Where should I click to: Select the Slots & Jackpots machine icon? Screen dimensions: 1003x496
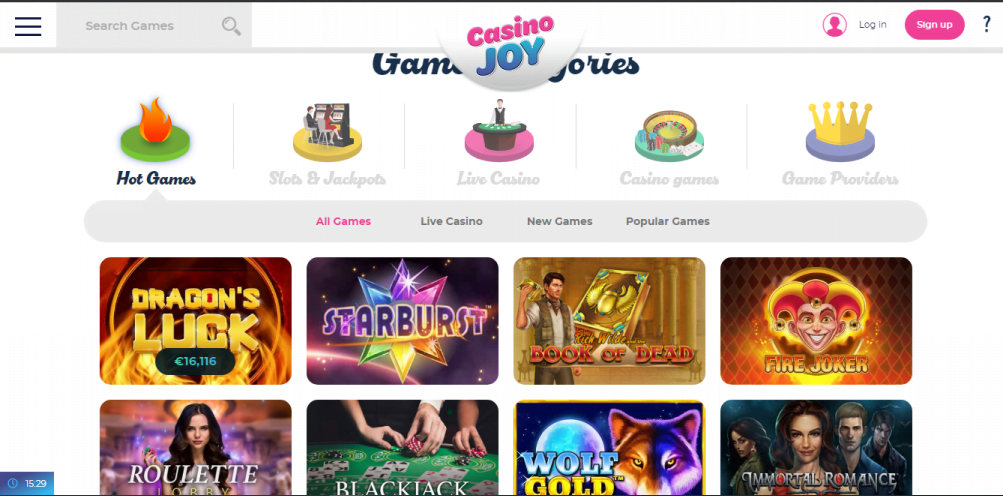(327, 132)
